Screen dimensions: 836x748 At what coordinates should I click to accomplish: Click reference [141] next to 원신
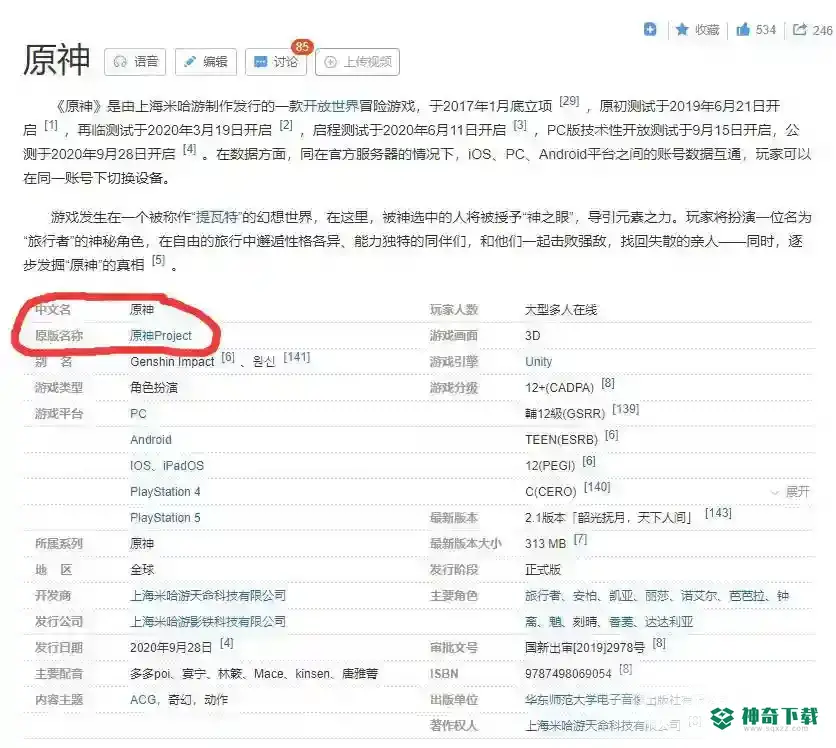(x=296, y=357)
